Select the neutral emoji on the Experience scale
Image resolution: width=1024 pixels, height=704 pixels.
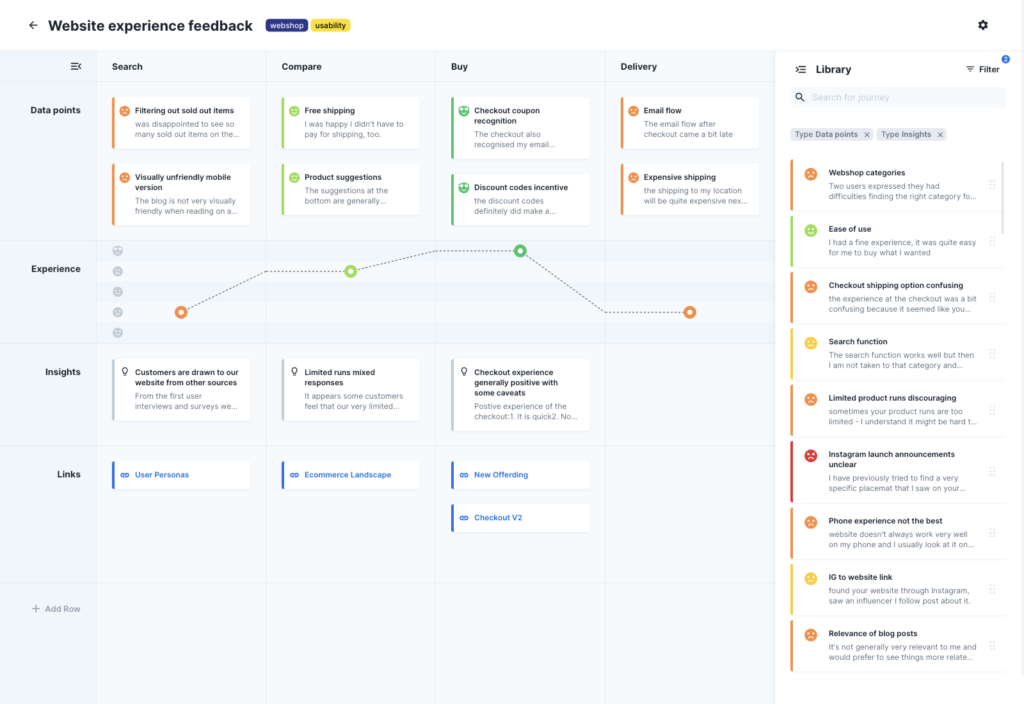coord(118,292)
